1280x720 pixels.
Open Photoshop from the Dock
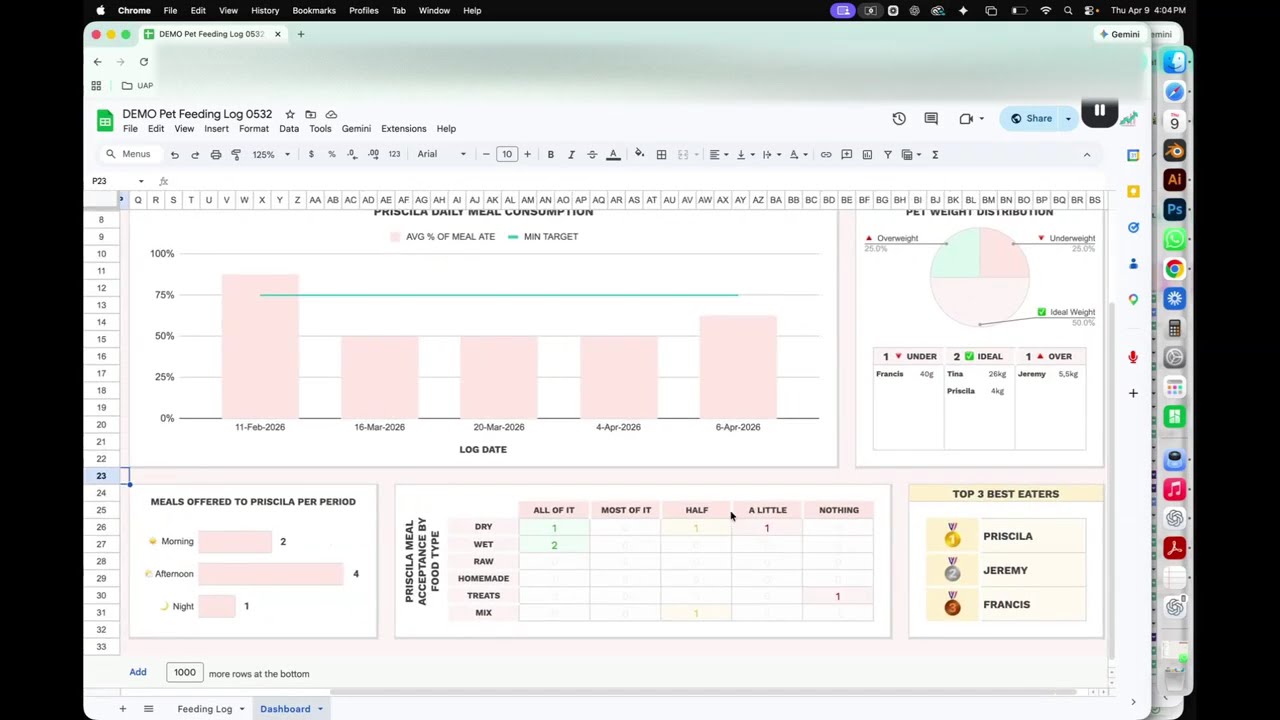point(1175,210)
